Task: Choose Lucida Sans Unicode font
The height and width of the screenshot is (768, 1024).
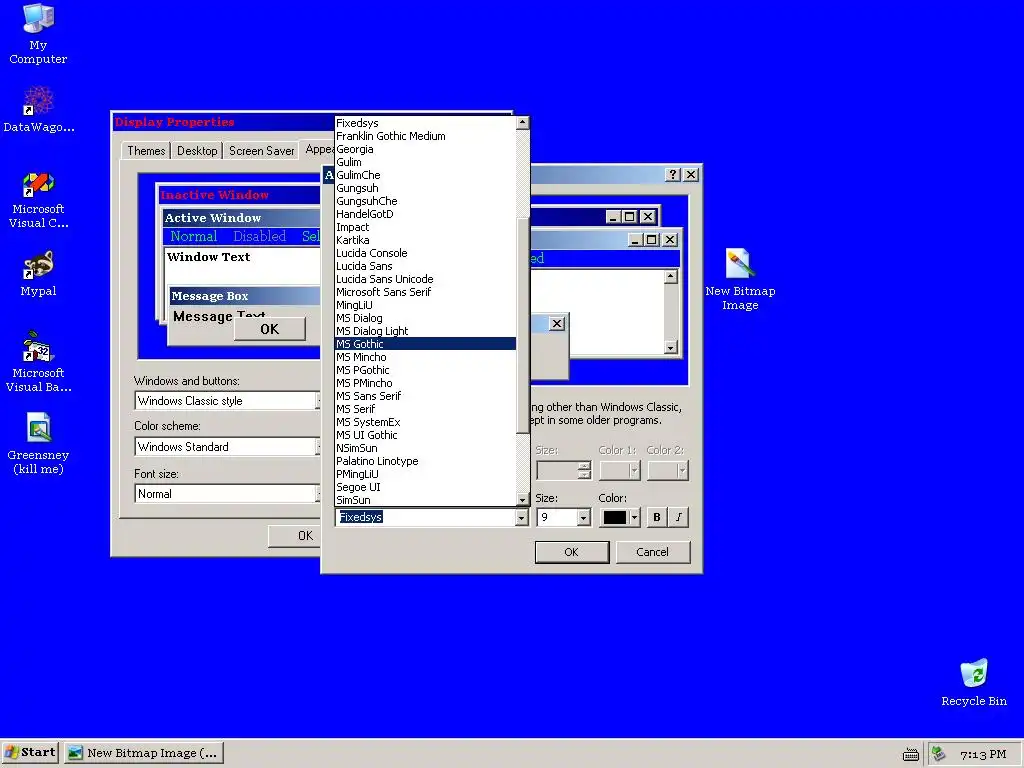Action: click(x=425, y=279)
